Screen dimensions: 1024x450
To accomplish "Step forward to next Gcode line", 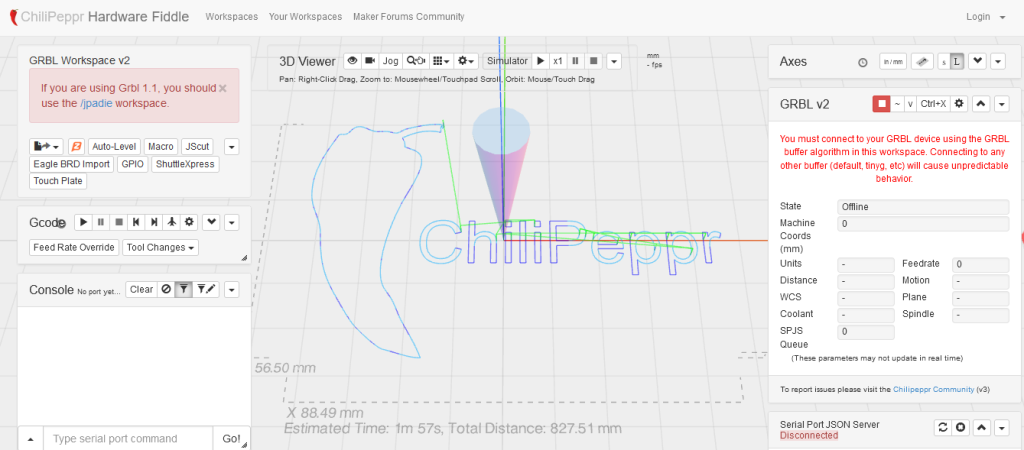I will [153, 222].
